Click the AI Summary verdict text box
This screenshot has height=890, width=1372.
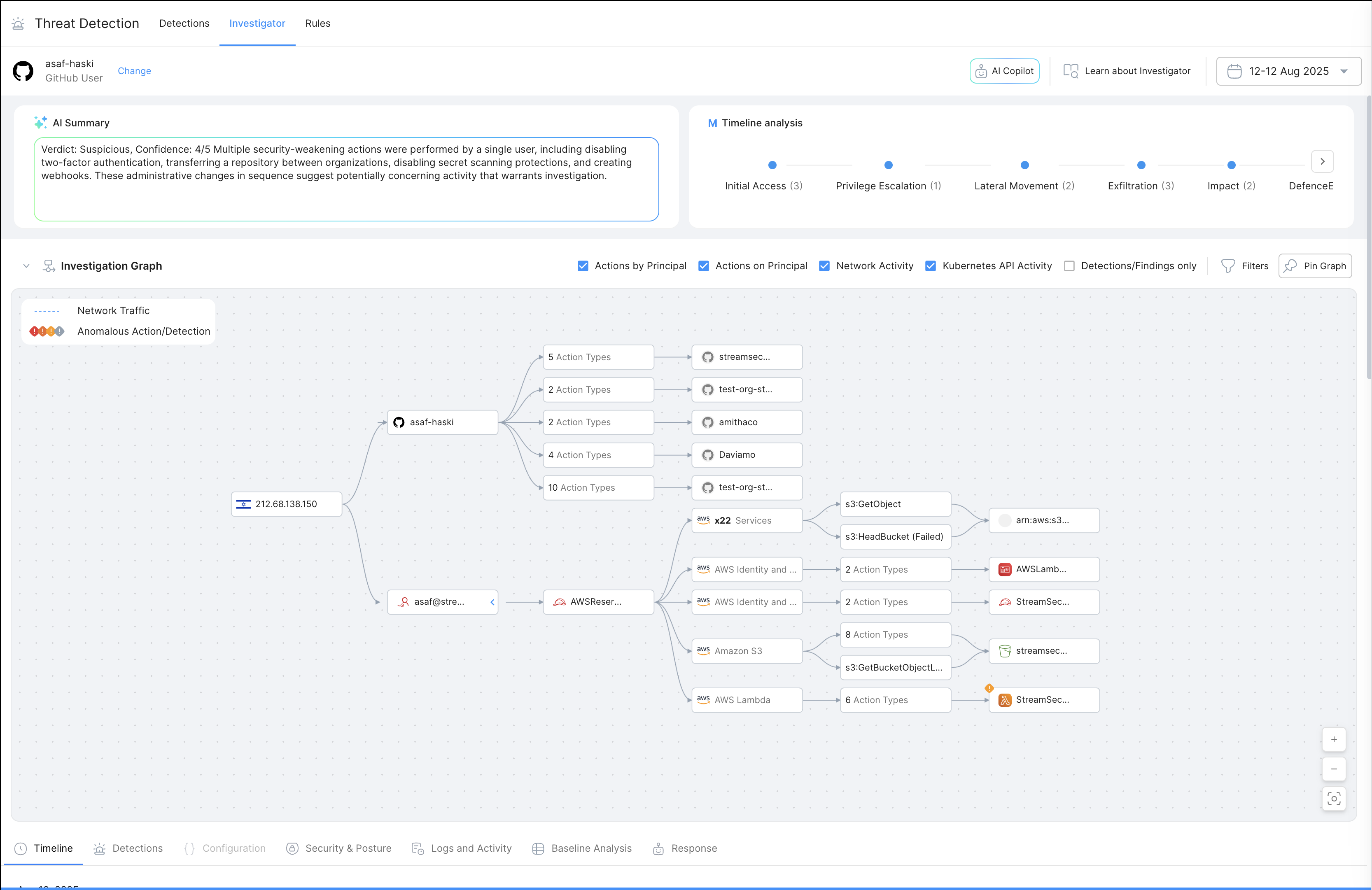(x=346, y=179)
